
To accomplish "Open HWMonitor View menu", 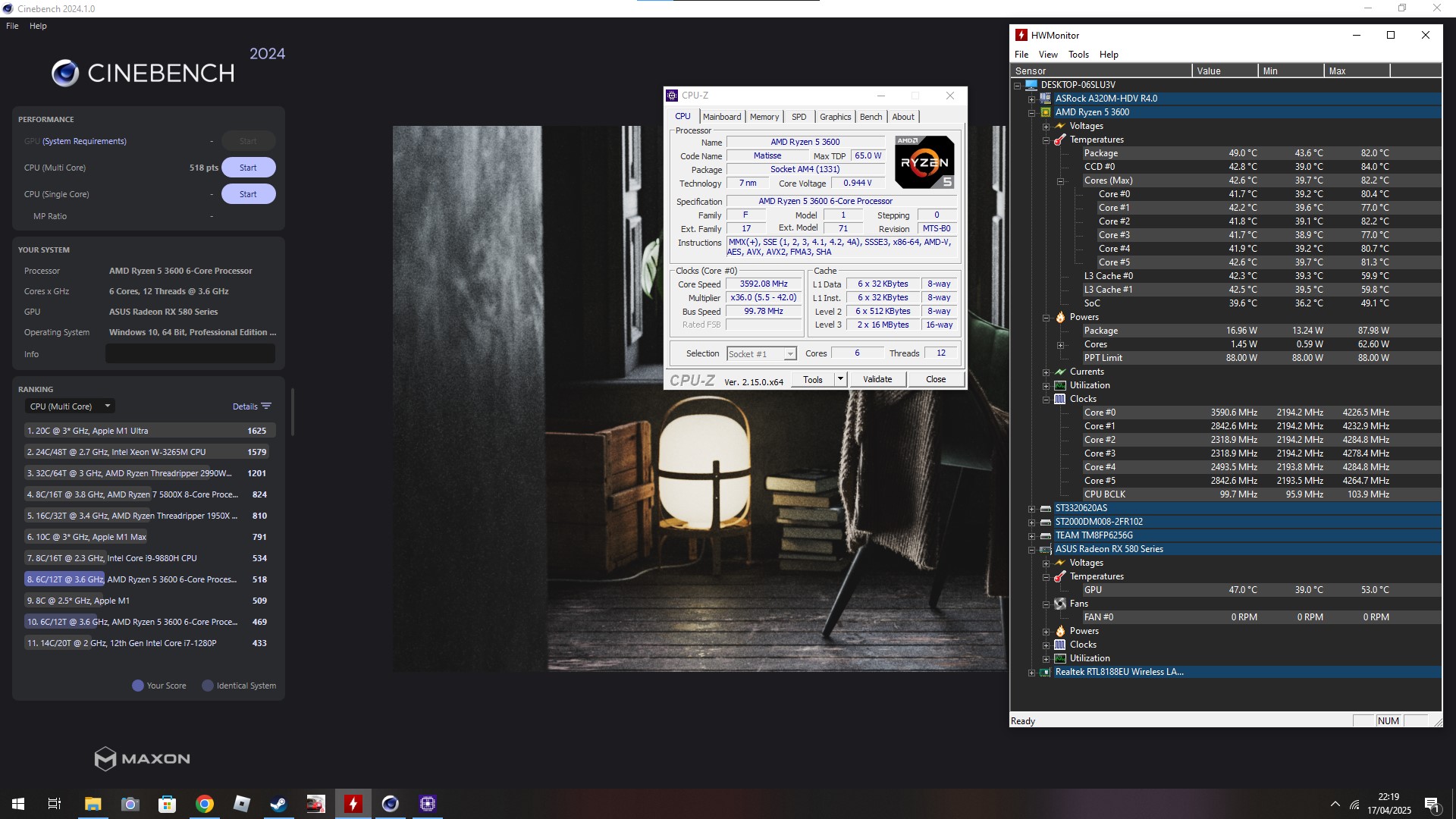I will pos(1048,55).
